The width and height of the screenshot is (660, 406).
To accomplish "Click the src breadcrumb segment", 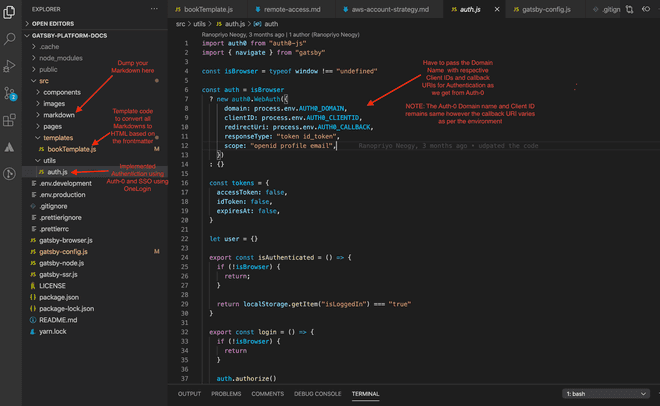I will point(180,24).
